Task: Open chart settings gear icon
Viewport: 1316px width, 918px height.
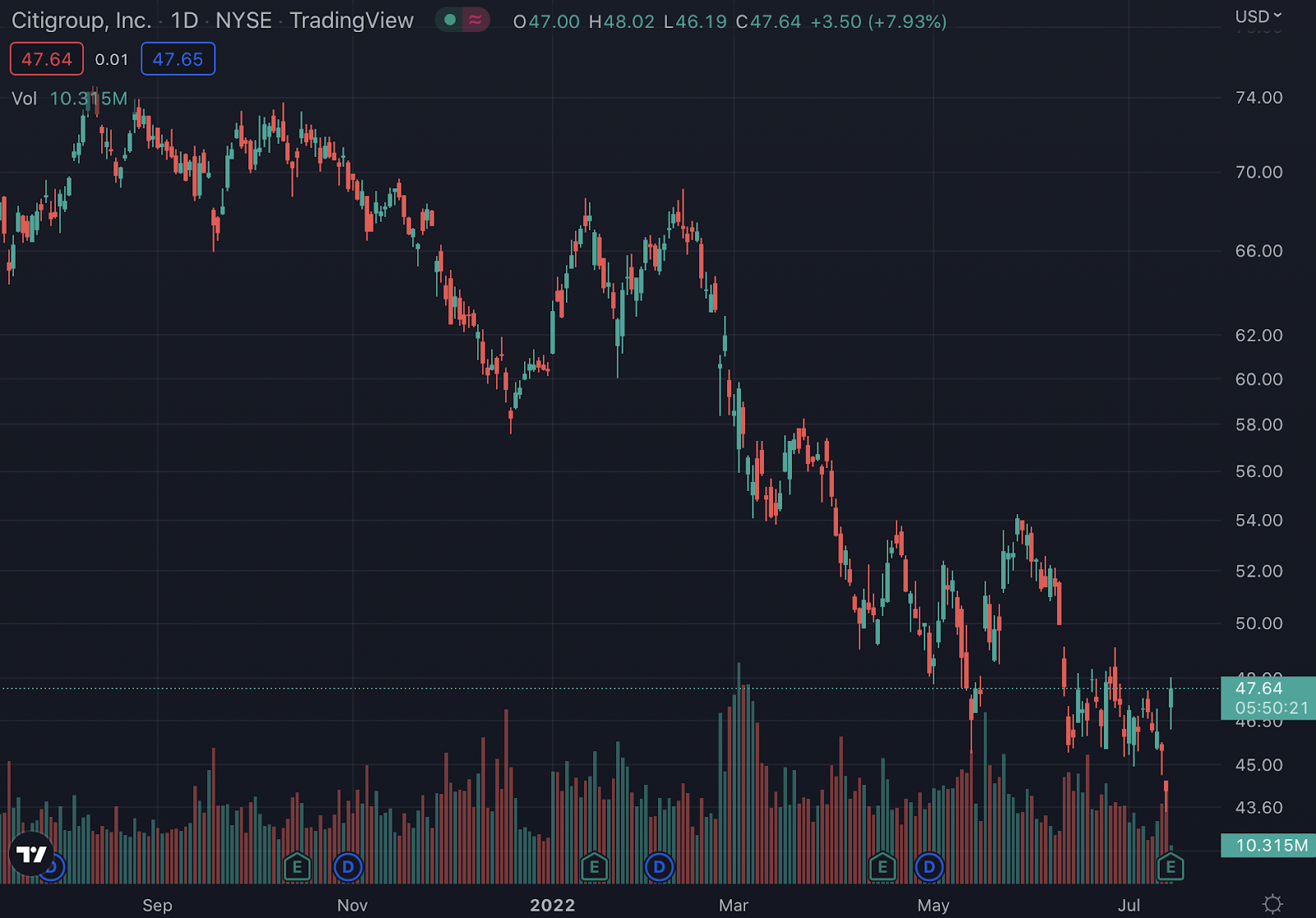Action: (x=1272, y=904)
